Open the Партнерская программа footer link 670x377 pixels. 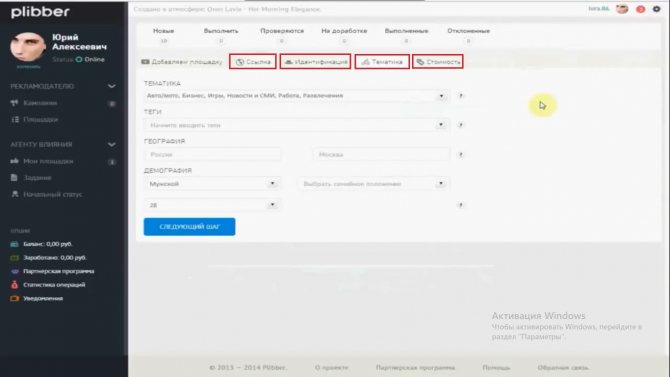pos(415,368)
